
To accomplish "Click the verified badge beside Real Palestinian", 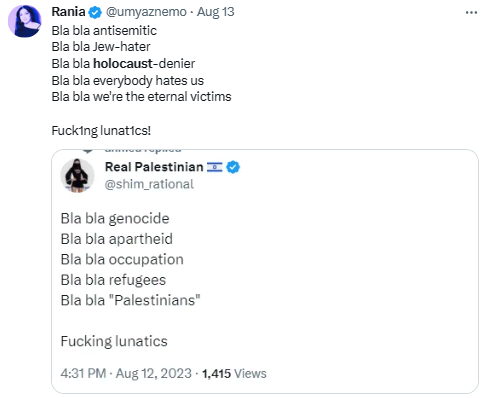I will [233, 167].
